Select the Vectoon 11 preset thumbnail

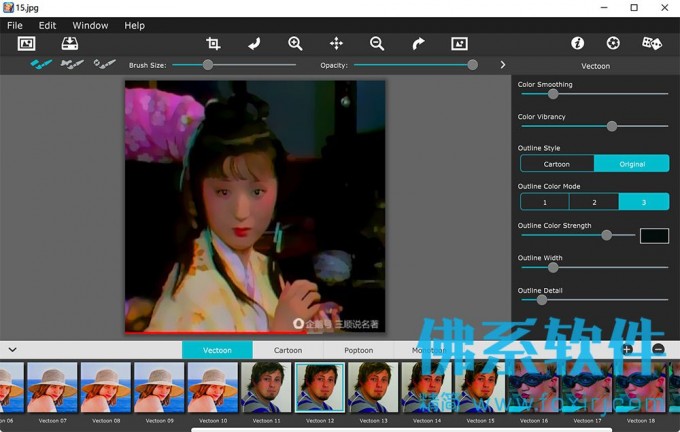(x=266, y=387)
